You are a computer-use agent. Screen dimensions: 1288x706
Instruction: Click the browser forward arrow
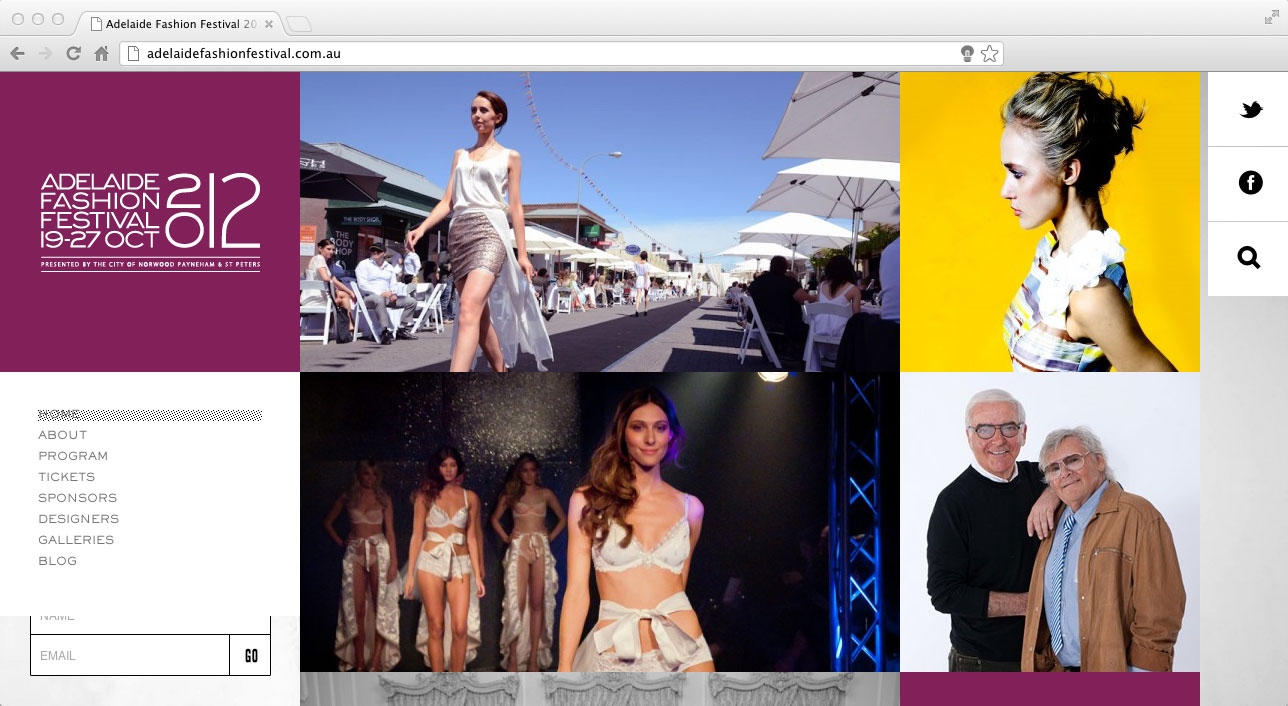(x=45, y=54)
